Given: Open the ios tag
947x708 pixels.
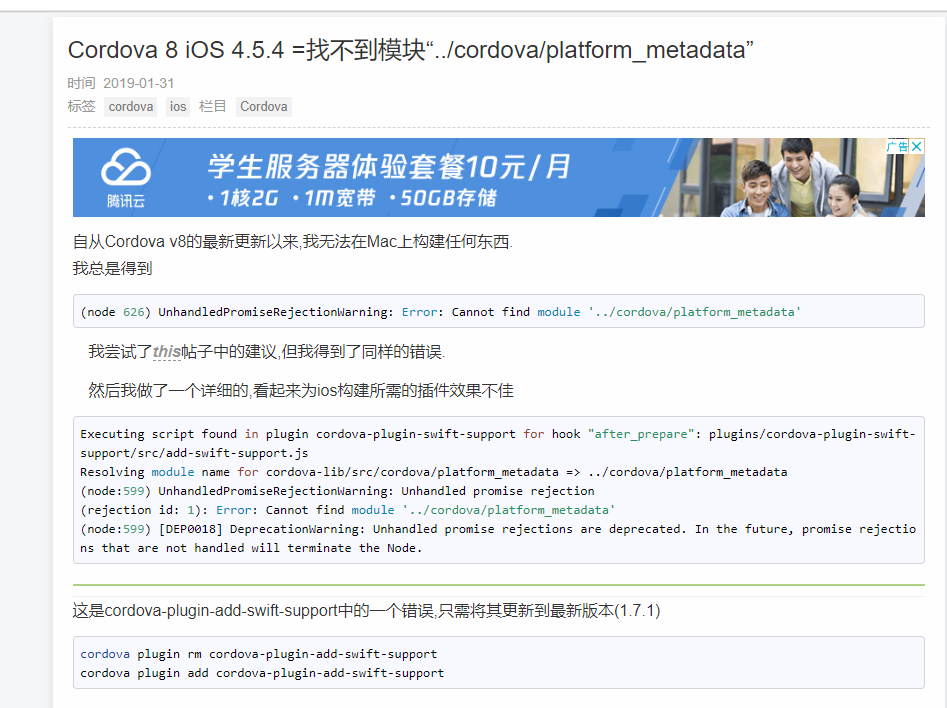Looking at the screenshot, I should (178, 107).
